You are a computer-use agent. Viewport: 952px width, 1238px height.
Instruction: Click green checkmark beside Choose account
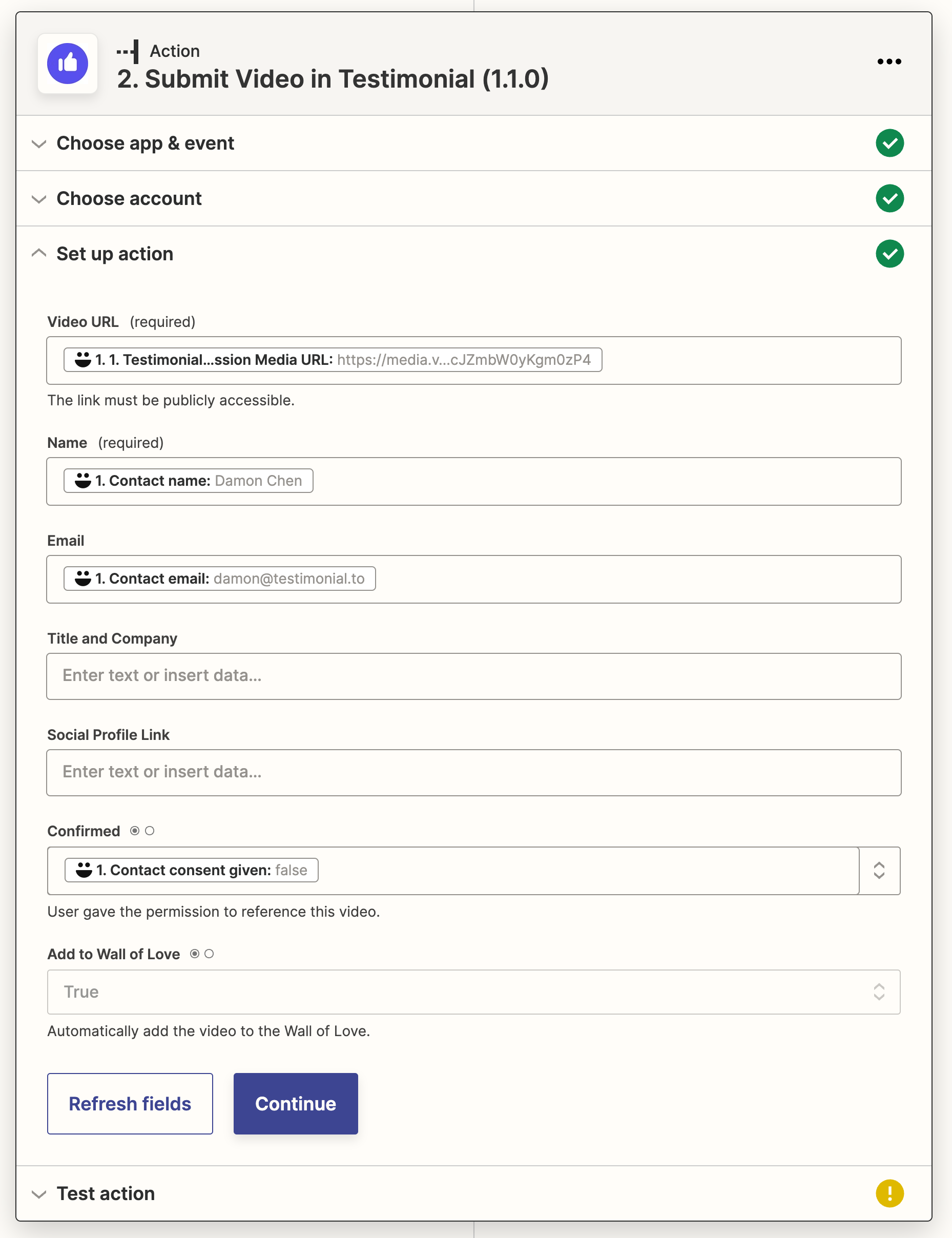pos(889,198)
